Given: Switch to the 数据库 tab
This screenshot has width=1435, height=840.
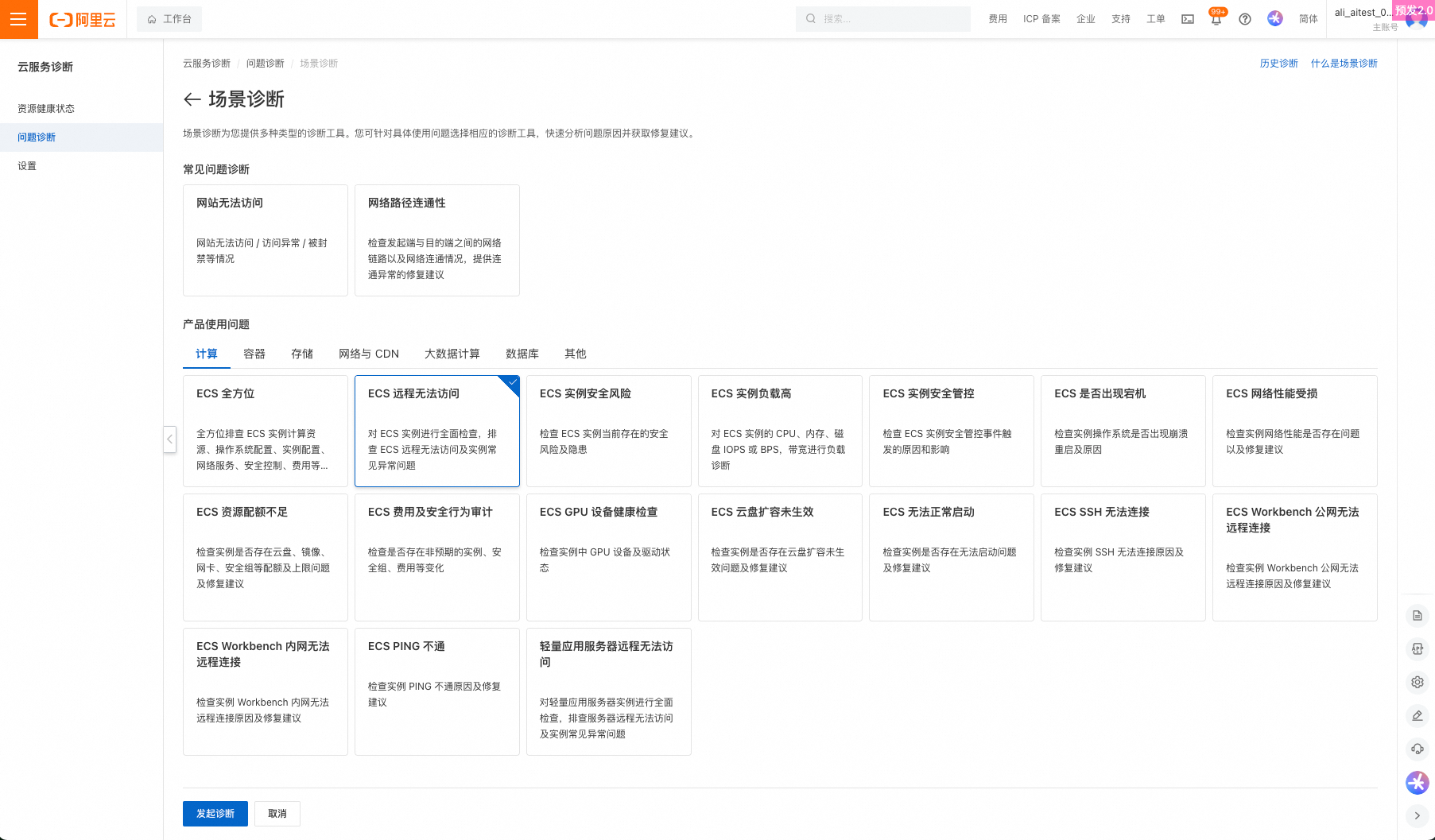Looking at the screenshot, I should pyautogui.click(x=522, y=354).
